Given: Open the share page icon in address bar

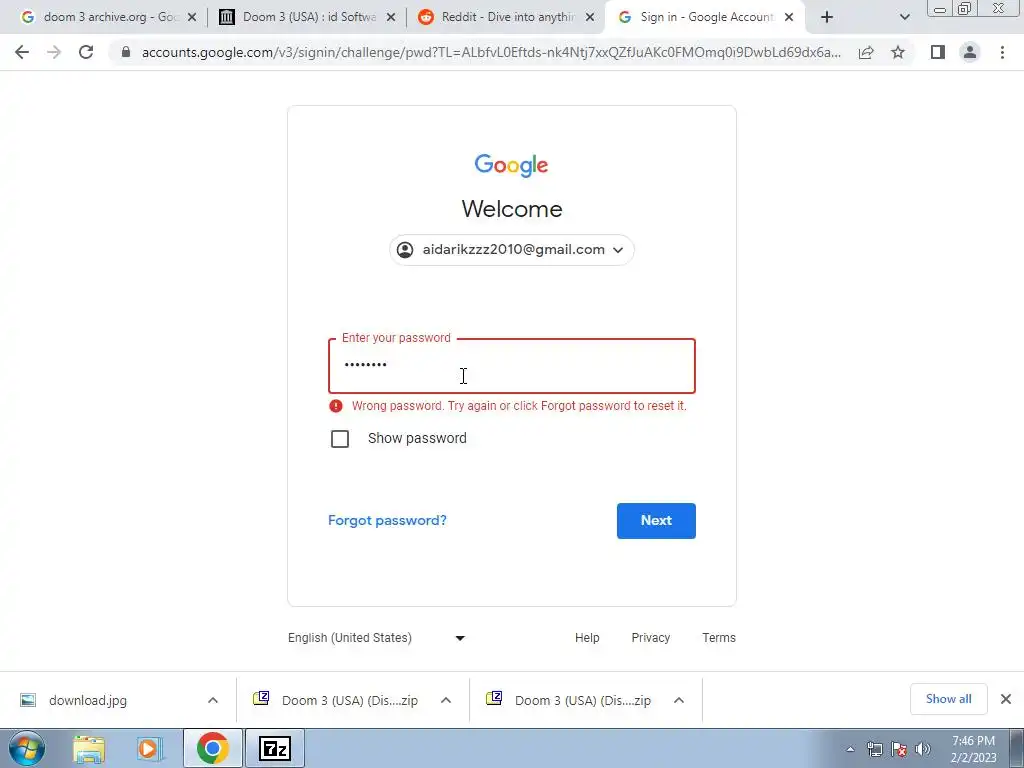Looking at the screenshot, I should (x=866, y=52).
